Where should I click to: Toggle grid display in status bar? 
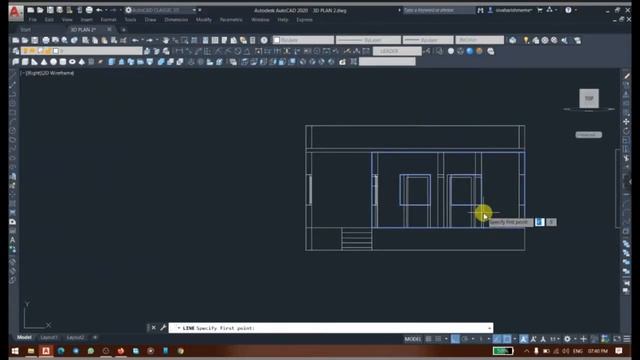coord(429,339)
